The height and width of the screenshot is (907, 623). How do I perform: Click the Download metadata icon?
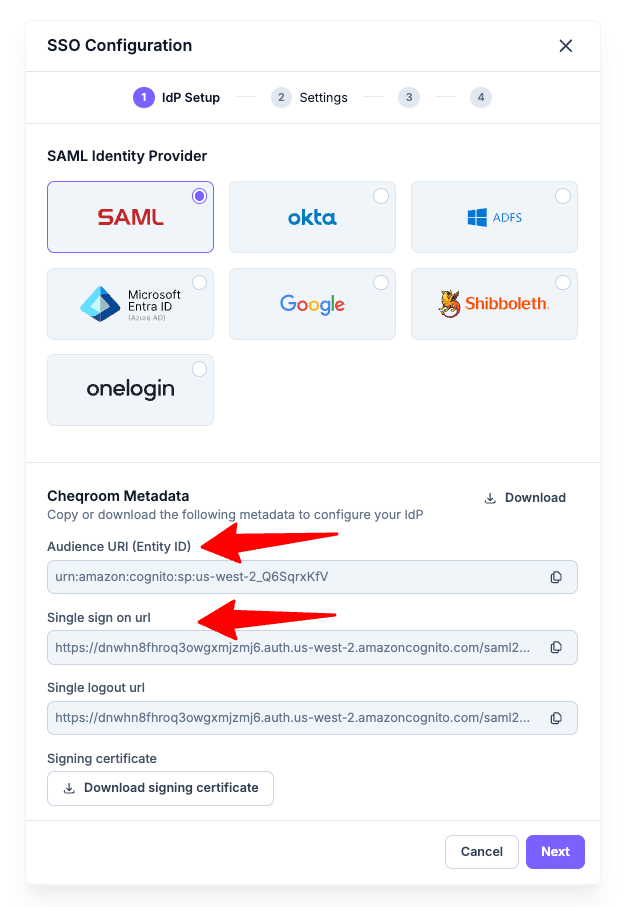click(490, 498)
